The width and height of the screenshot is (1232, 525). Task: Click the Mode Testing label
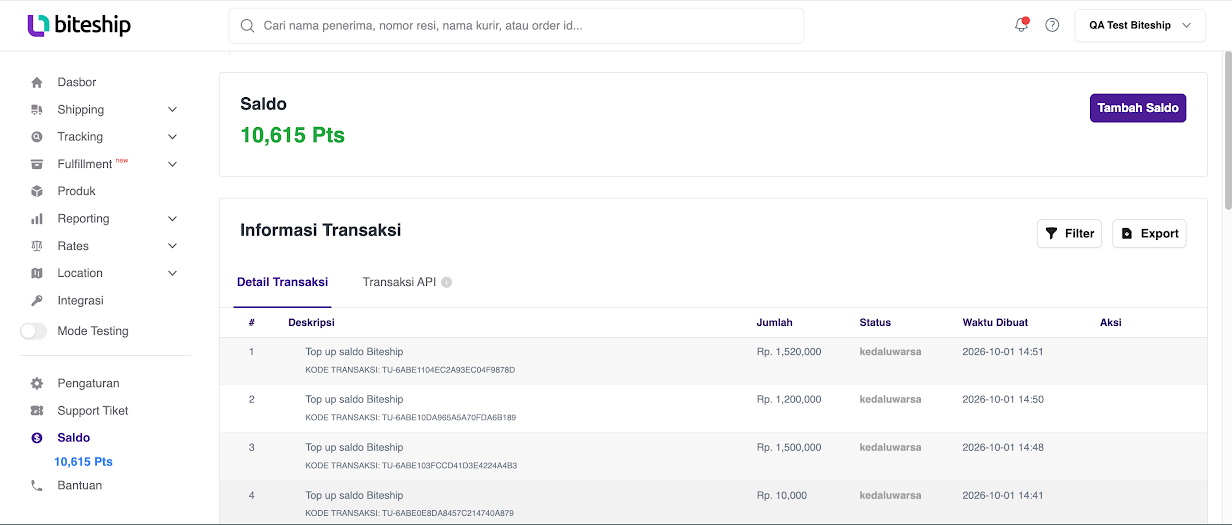click(x=93, y=331)
